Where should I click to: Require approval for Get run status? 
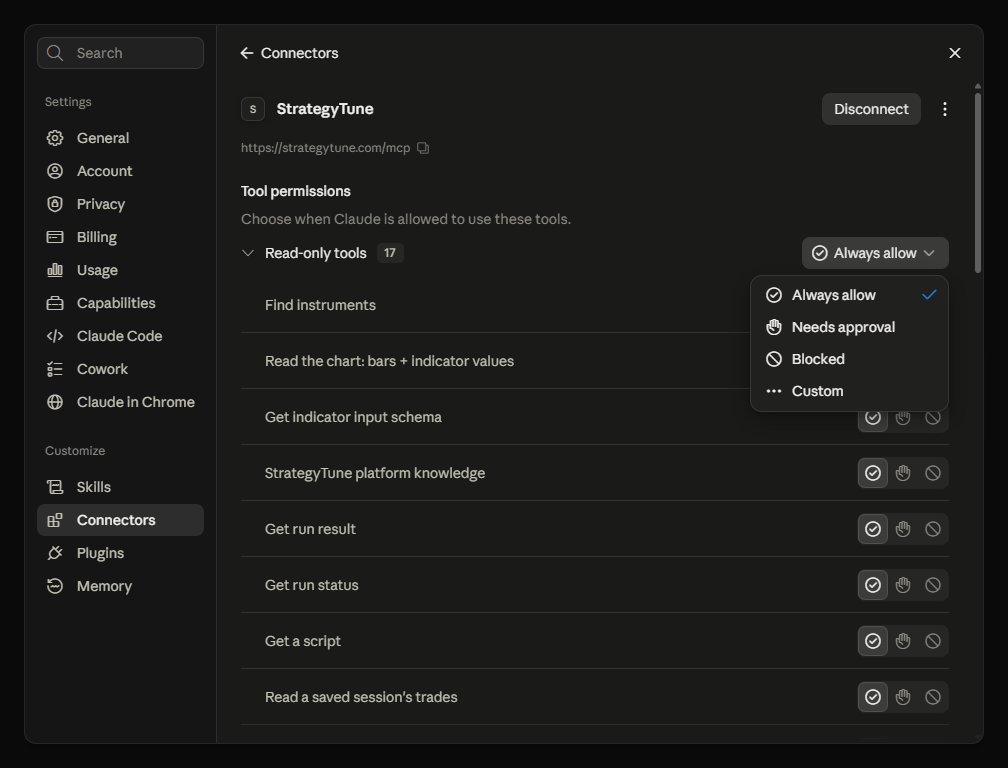903,585
